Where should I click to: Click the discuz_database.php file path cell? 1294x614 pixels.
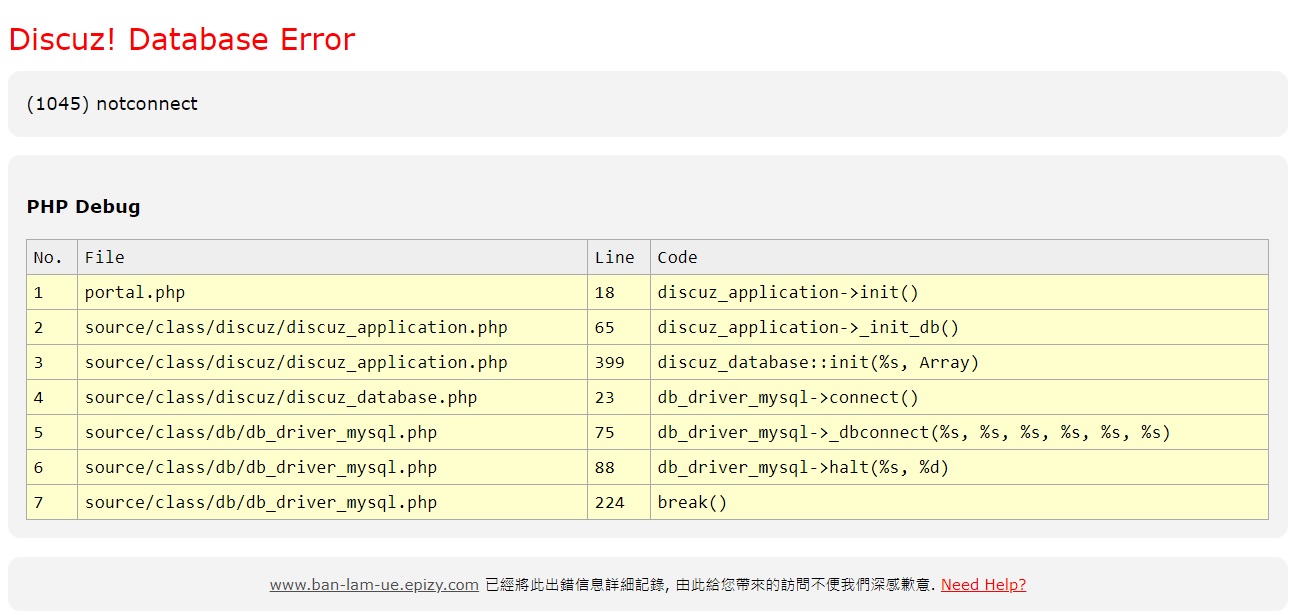281,397
